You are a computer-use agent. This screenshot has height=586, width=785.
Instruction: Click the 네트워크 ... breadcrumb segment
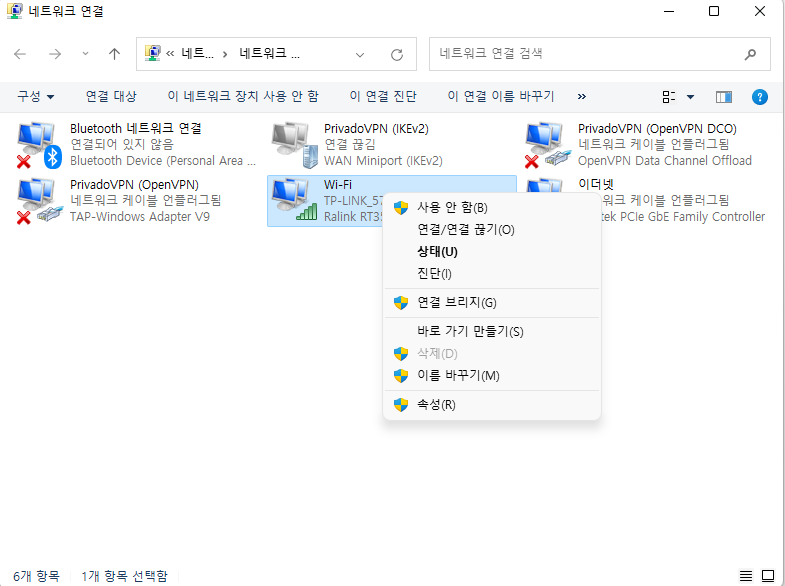[x=269, y=54]
